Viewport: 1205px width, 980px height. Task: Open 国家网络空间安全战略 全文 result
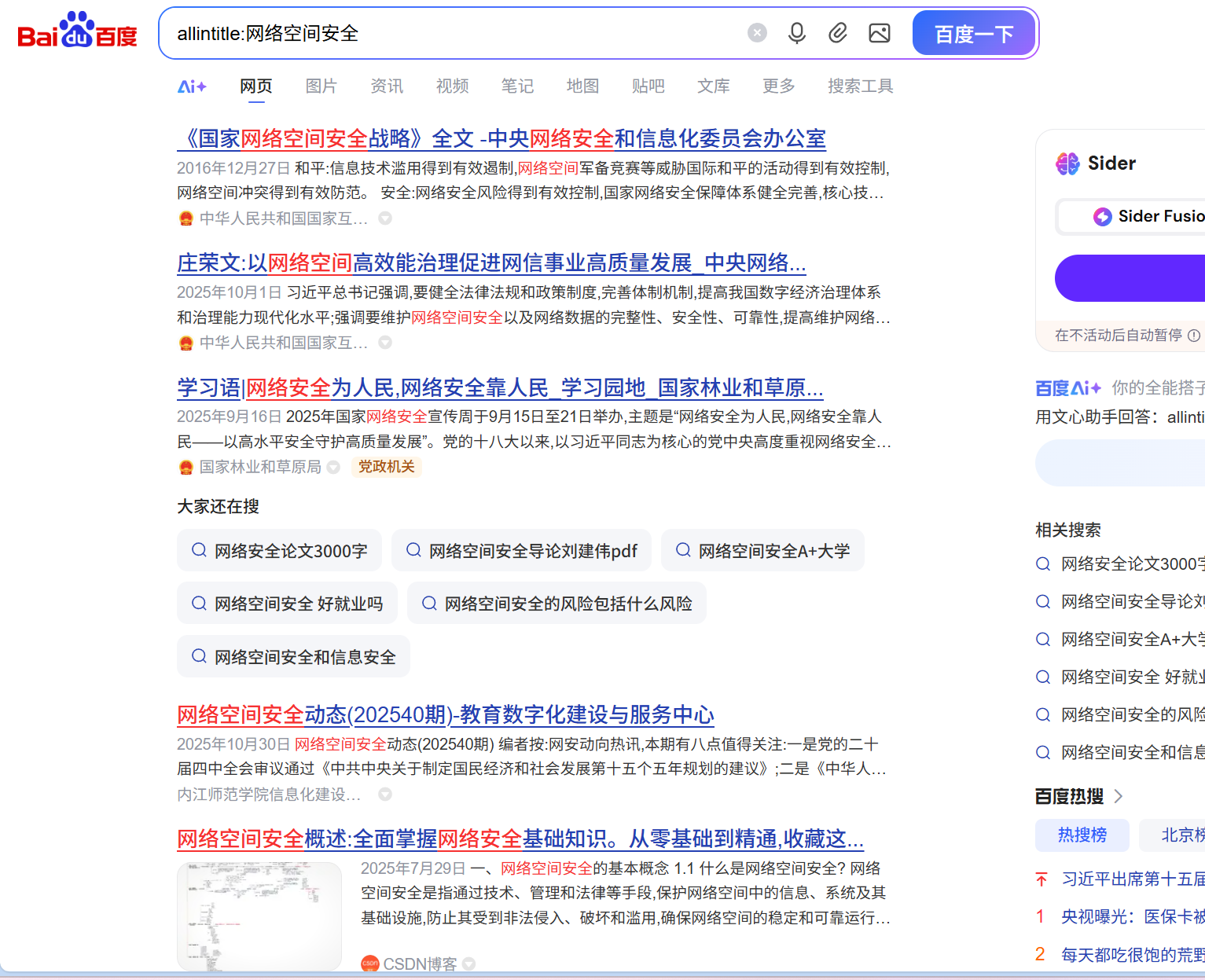point(501,139)
